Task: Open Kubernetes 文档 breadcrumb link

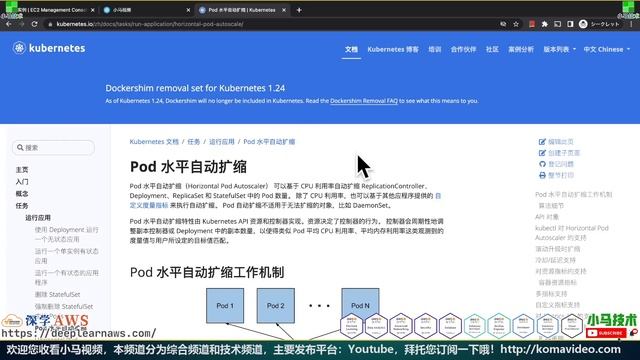Action: click(154, 142)
